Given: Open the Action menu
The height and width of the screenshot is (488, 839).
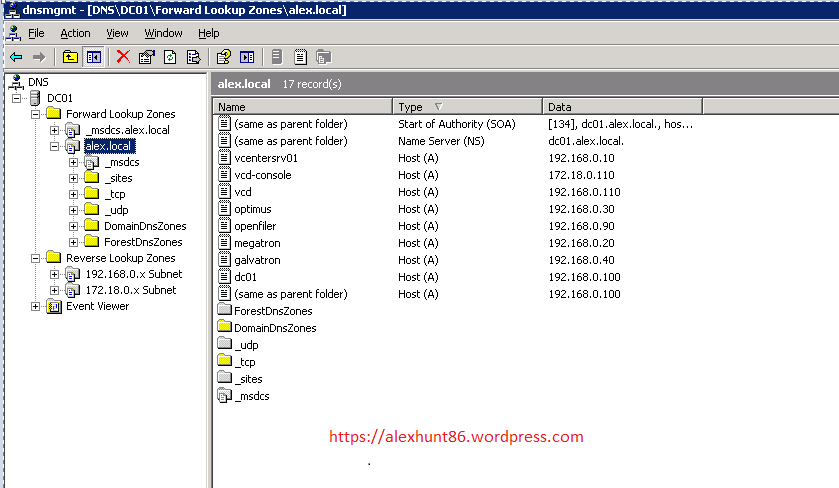Looking at the screenshot, I should tap(75, 33).
